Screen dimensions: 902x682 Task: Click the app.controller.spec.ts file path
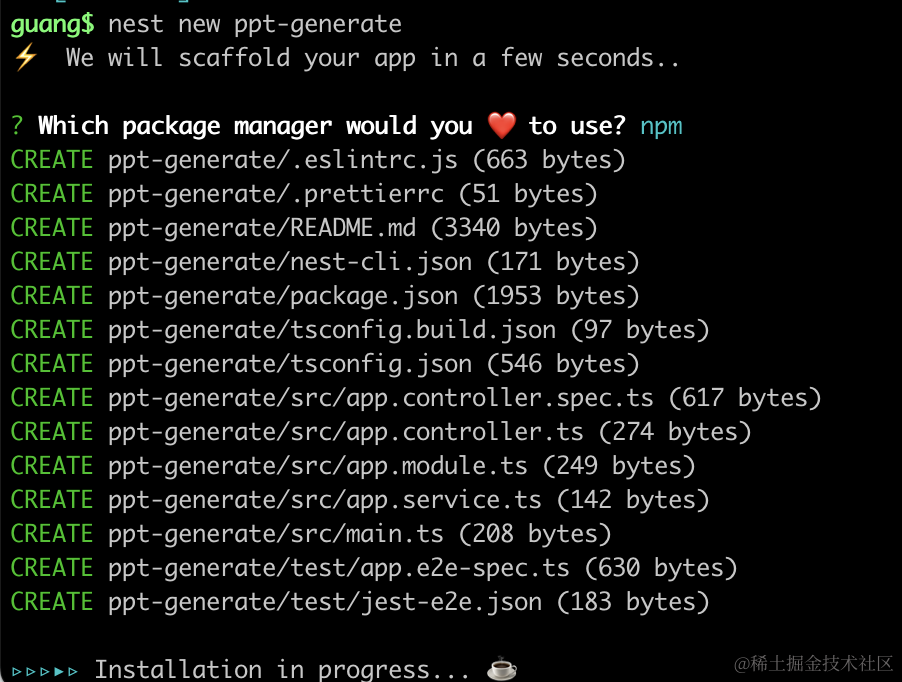pos(380,398)
